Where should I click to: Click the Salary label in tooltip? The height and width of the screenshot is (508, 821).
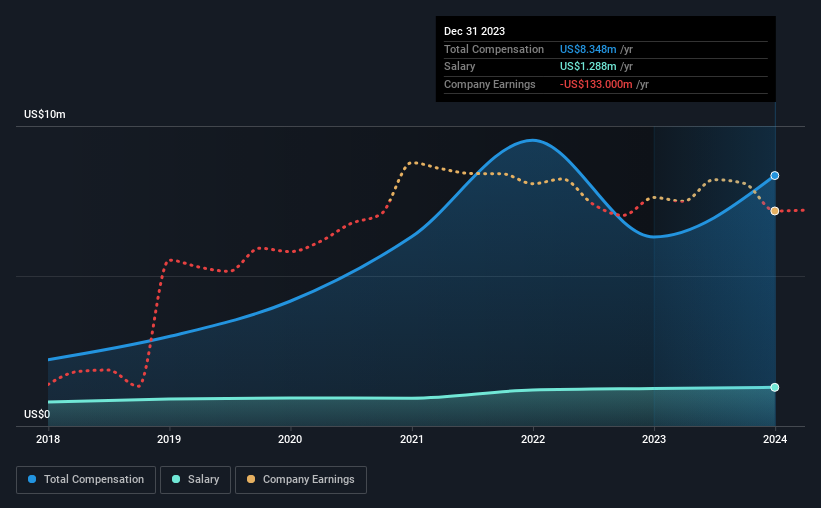[459, 67]
